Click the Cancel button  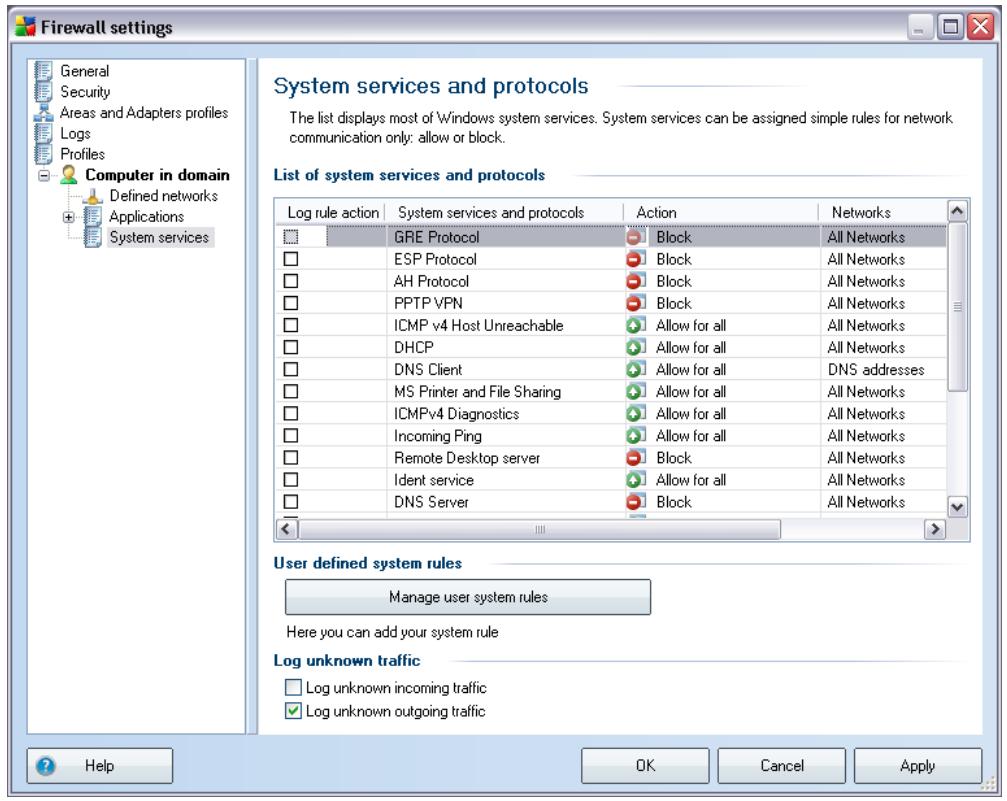click(782, 766)
